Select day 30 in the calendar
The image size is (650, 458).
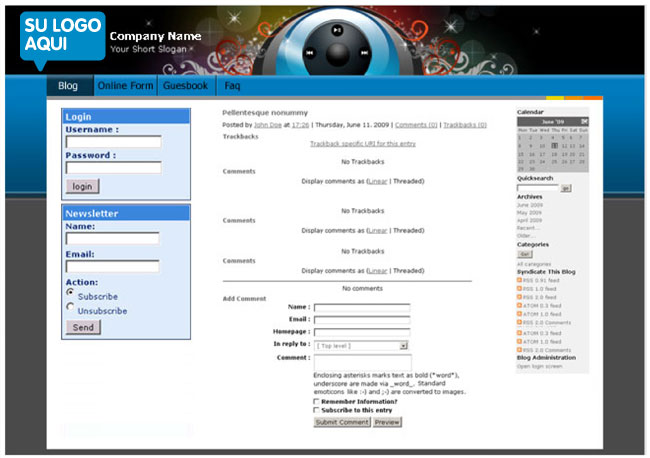coord(531,169)
